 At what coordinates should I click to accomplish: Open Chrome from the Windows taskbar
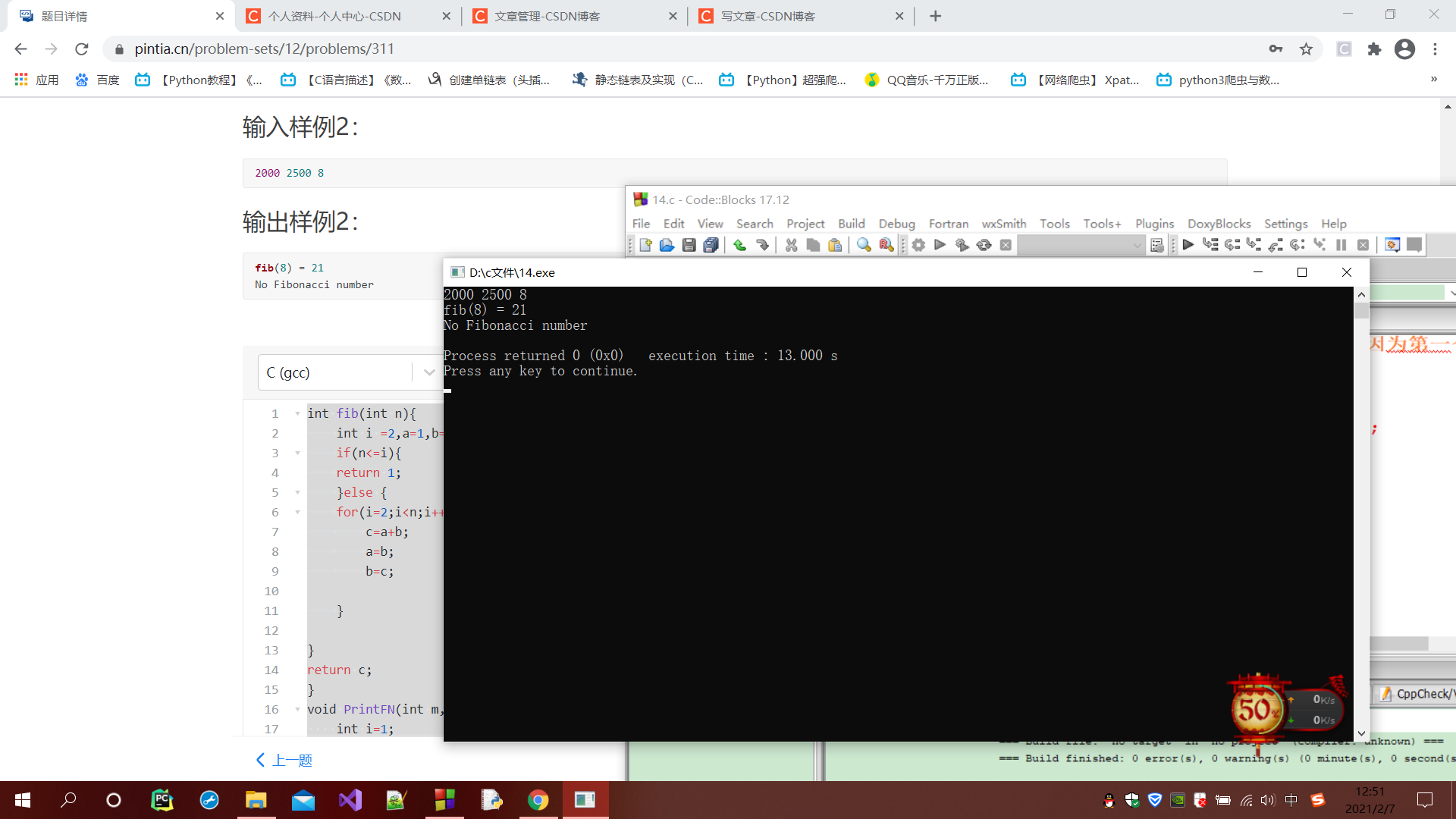click(x=538, y=800)
